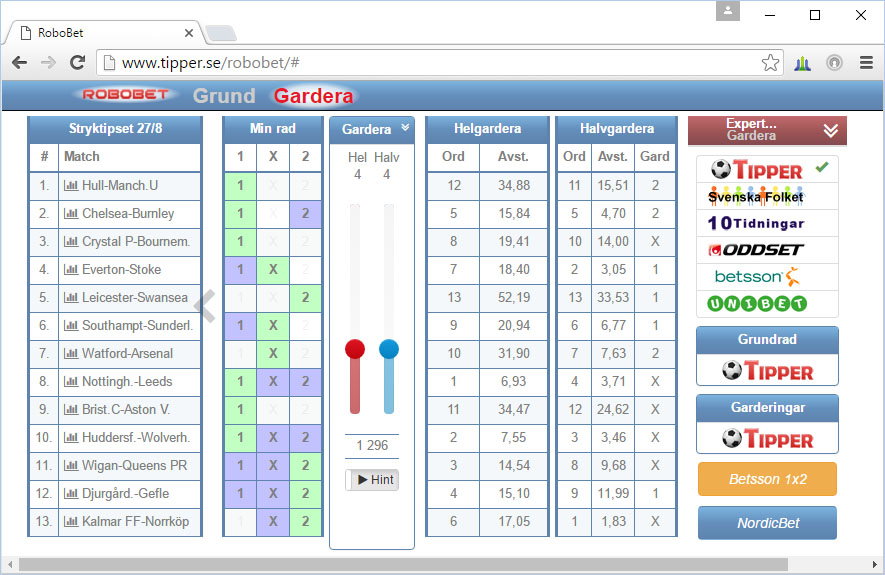
Task: Bookmark this page with the star icon
Action: 770,63
